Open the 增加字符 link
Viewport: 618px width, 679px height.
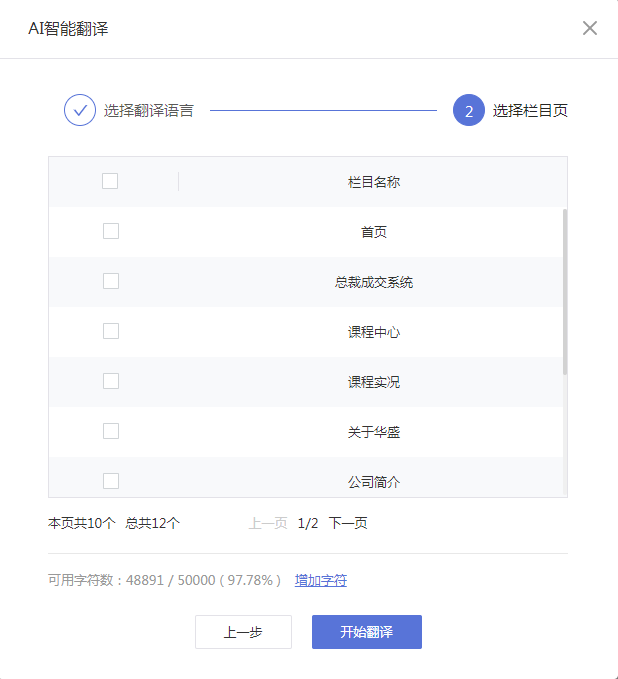[x=321, y=580]
